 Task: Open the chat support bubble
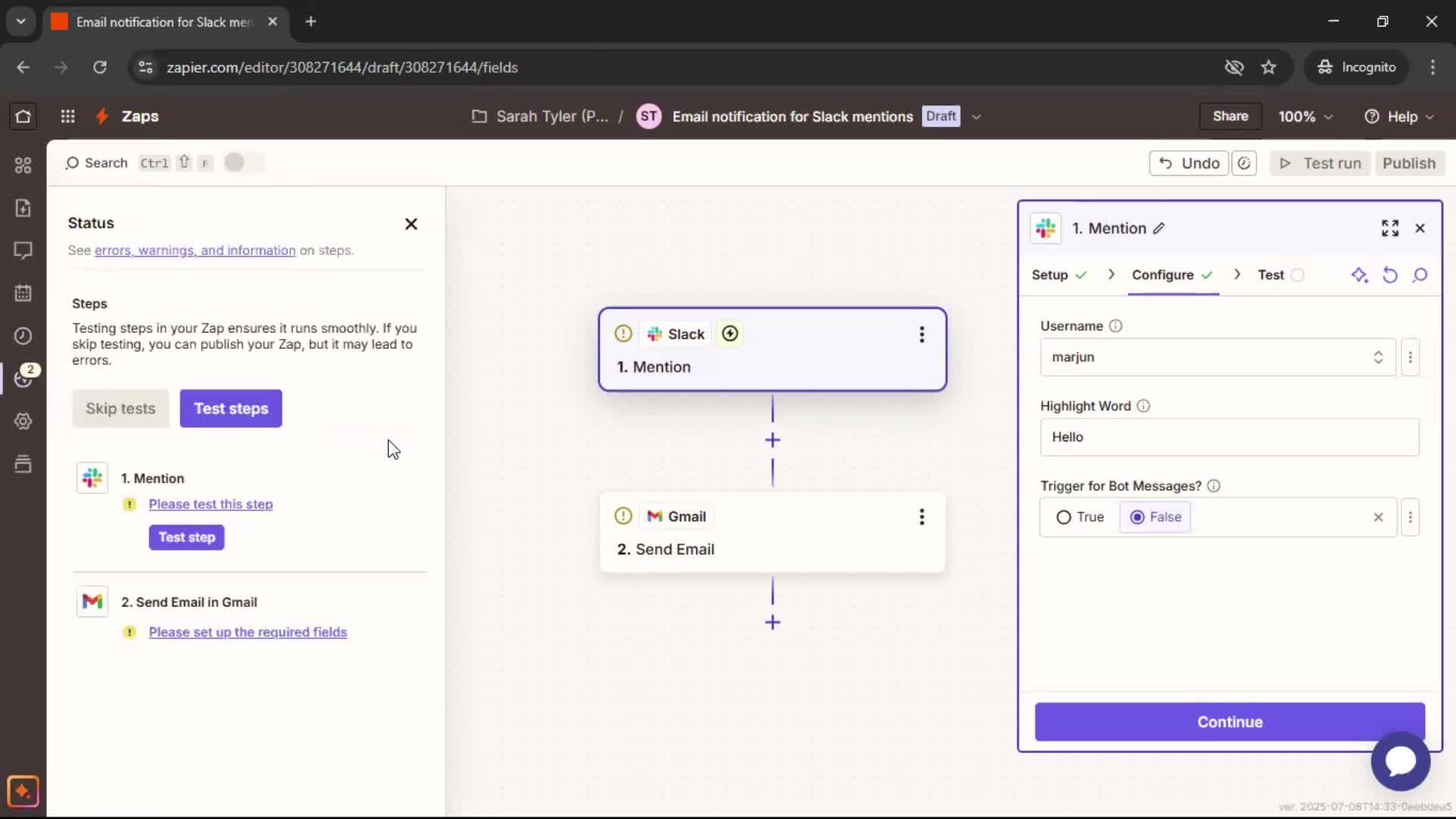pos(1401,761)
